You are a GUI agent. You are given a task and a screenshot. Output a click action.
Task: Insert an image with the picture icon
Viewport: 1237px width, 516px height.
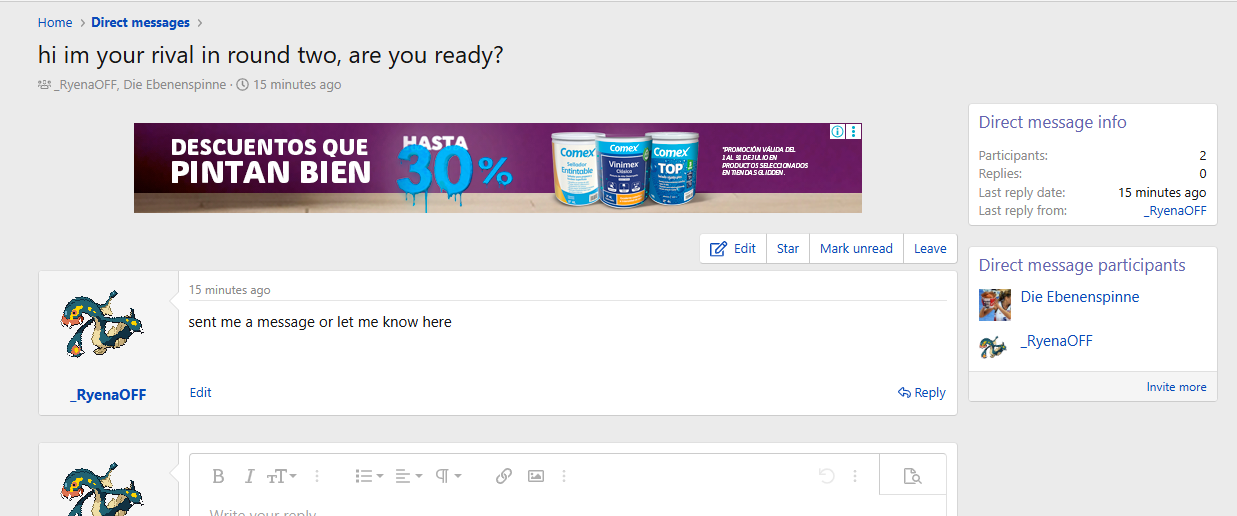coord(536,476)
